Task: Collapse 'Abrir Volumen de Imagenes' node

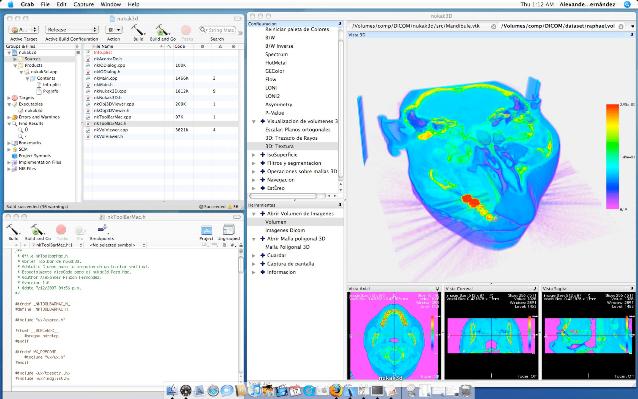Action: tap(253, 214)
